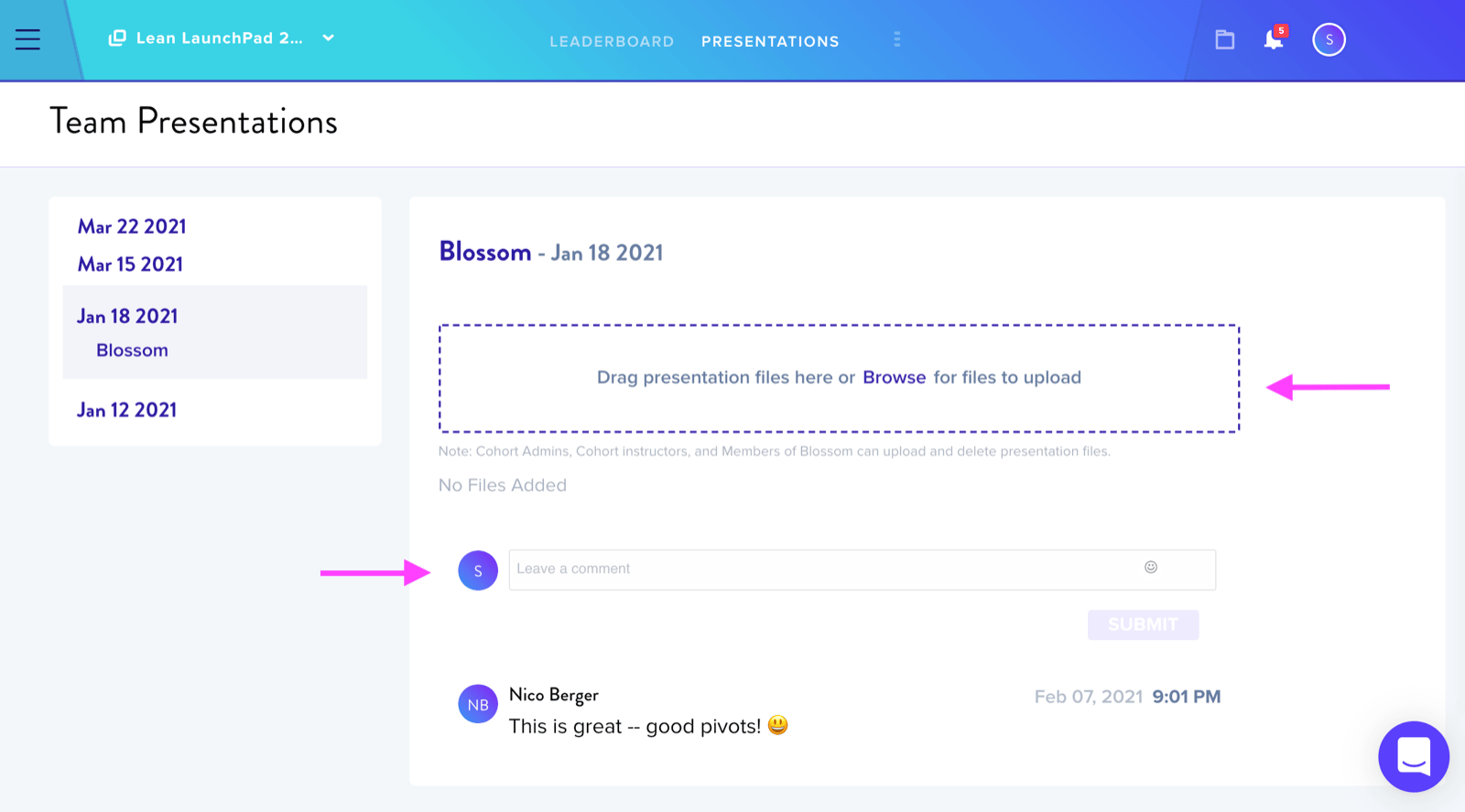Click the copy icon beside Lean LaunchPad
The image size is (1465, 812).
coord(117,38)
